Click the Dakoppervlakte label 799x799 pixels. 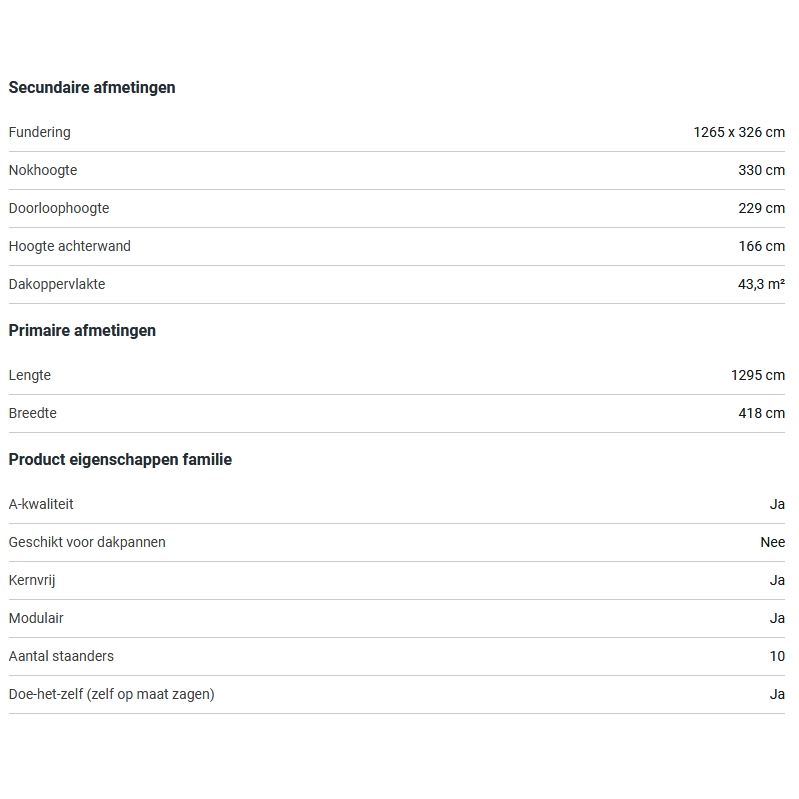coord(57,284)
